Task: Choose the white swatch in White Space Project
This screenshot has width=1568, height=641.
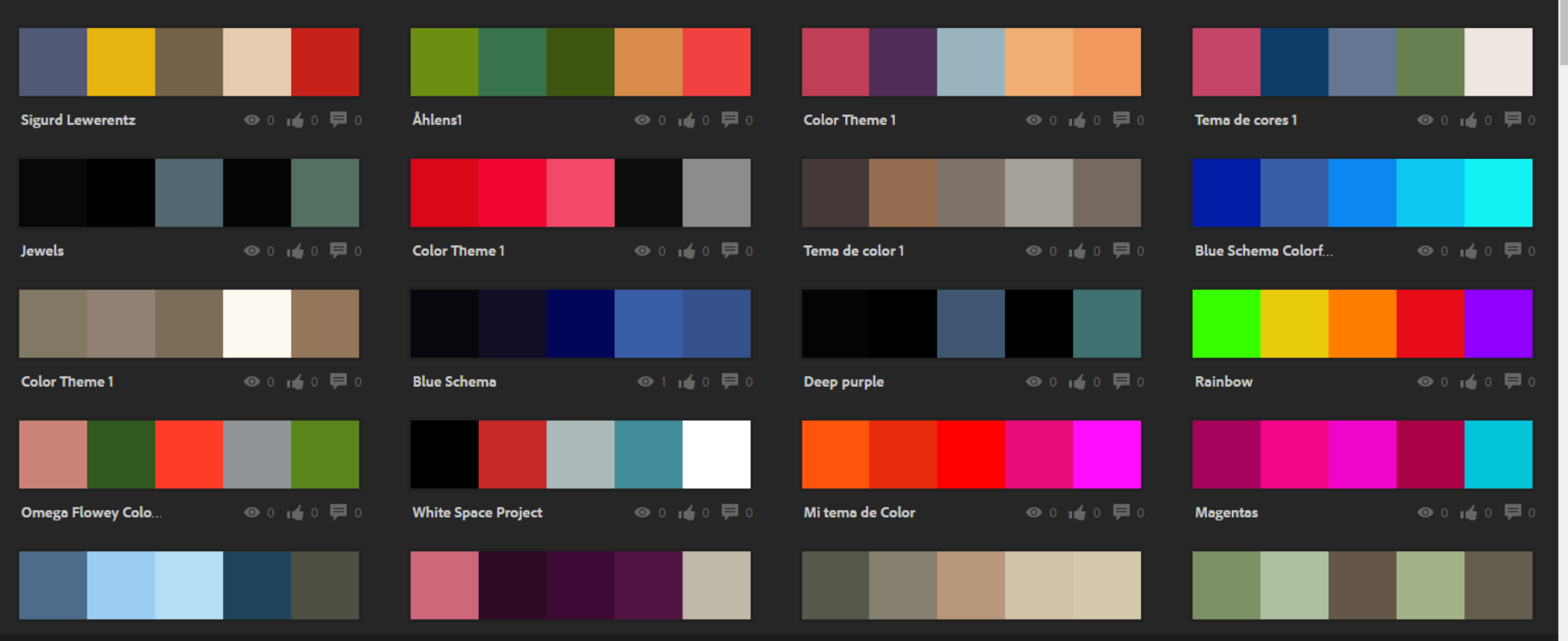Action: click(716, 455)
